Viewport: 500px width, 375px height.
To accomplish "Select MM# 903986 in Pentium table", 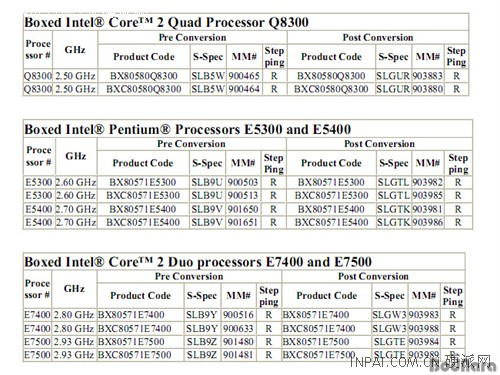I will pyautogui.click(x=428, y=222).
